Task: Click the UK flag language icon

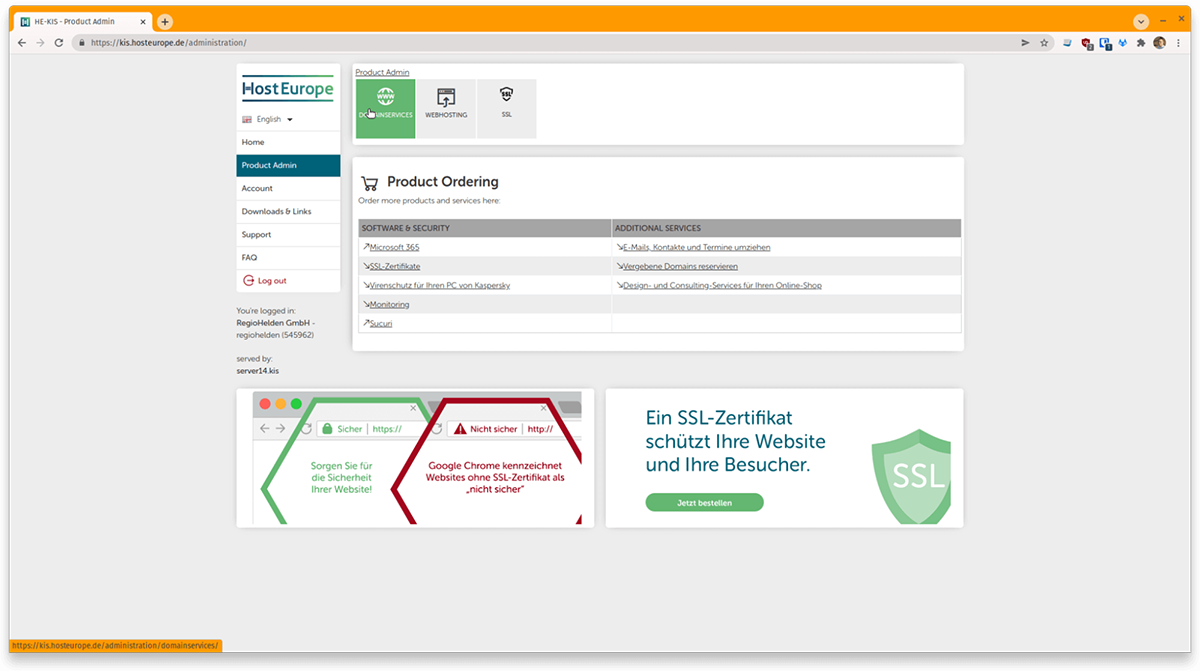Action: tap(247, 119)
